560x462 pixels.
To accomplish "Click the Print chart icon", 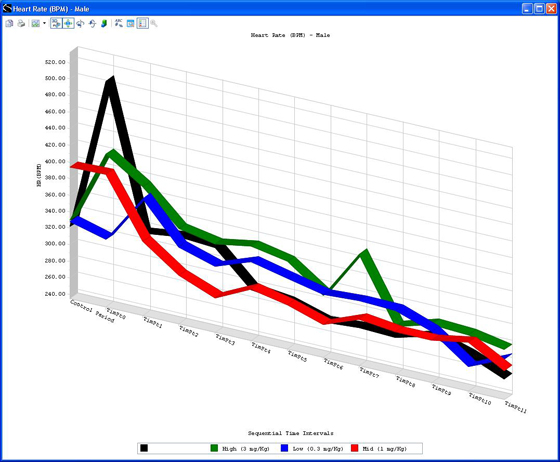I will pos(21,24).
